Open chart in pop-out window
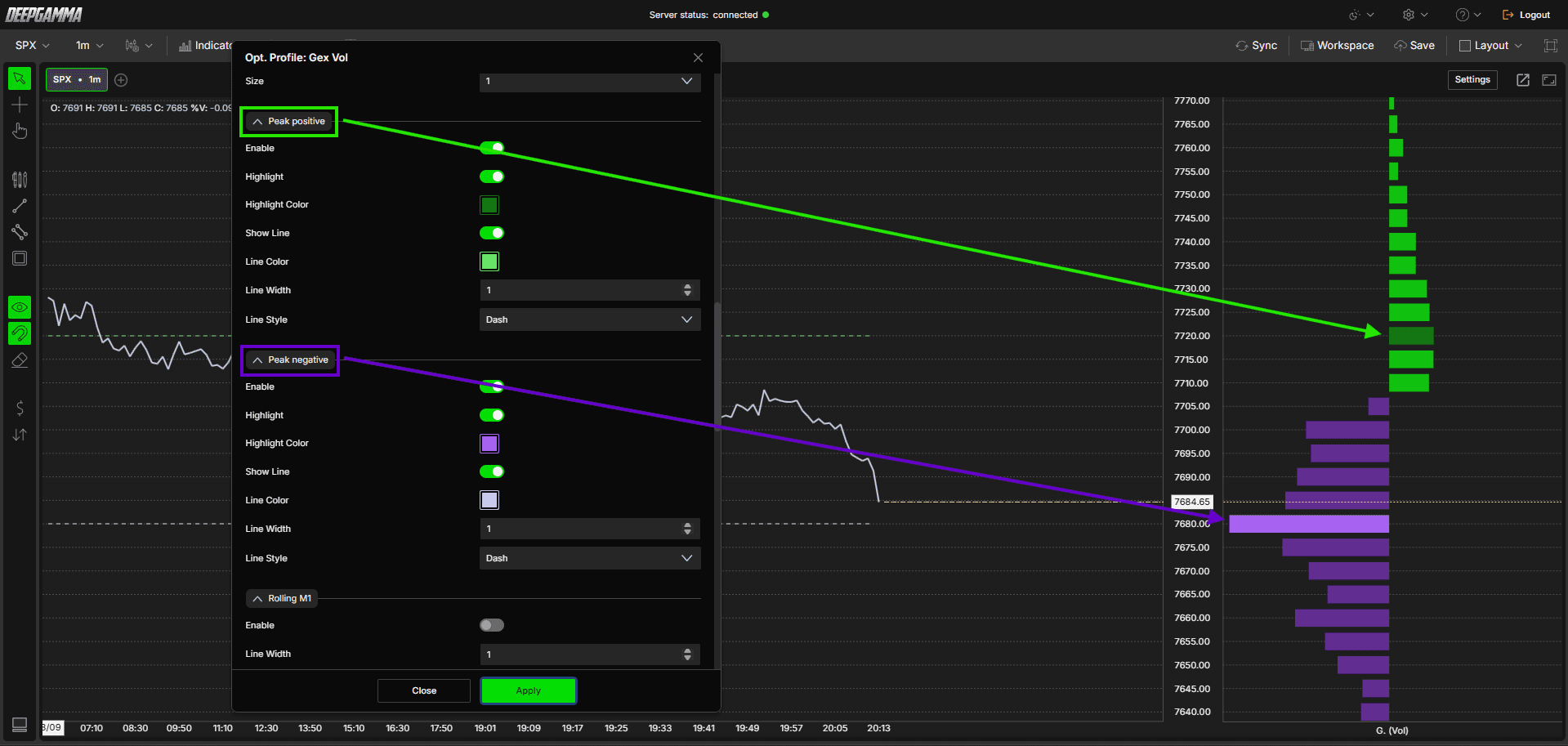The image size is (1568, 746). (x=1523, y=79)
